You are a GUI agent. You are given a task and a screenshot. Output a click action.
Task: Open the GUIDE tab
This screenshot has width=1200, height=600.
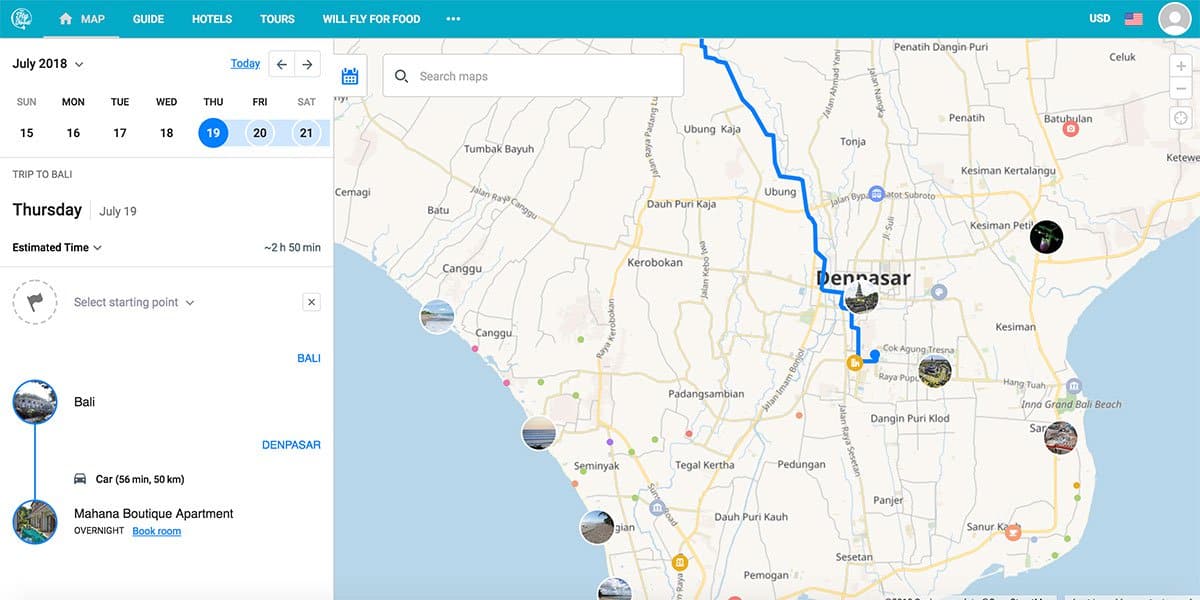148,19
